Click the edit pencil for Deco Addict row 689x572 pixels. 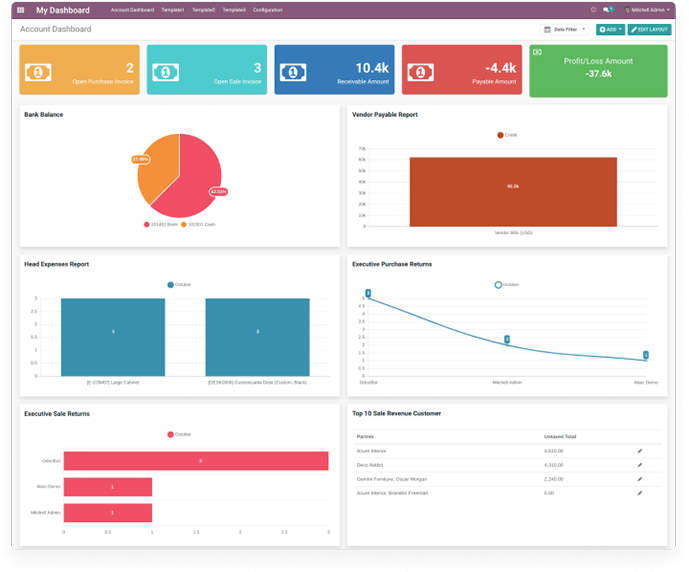[x=640, y=465]
